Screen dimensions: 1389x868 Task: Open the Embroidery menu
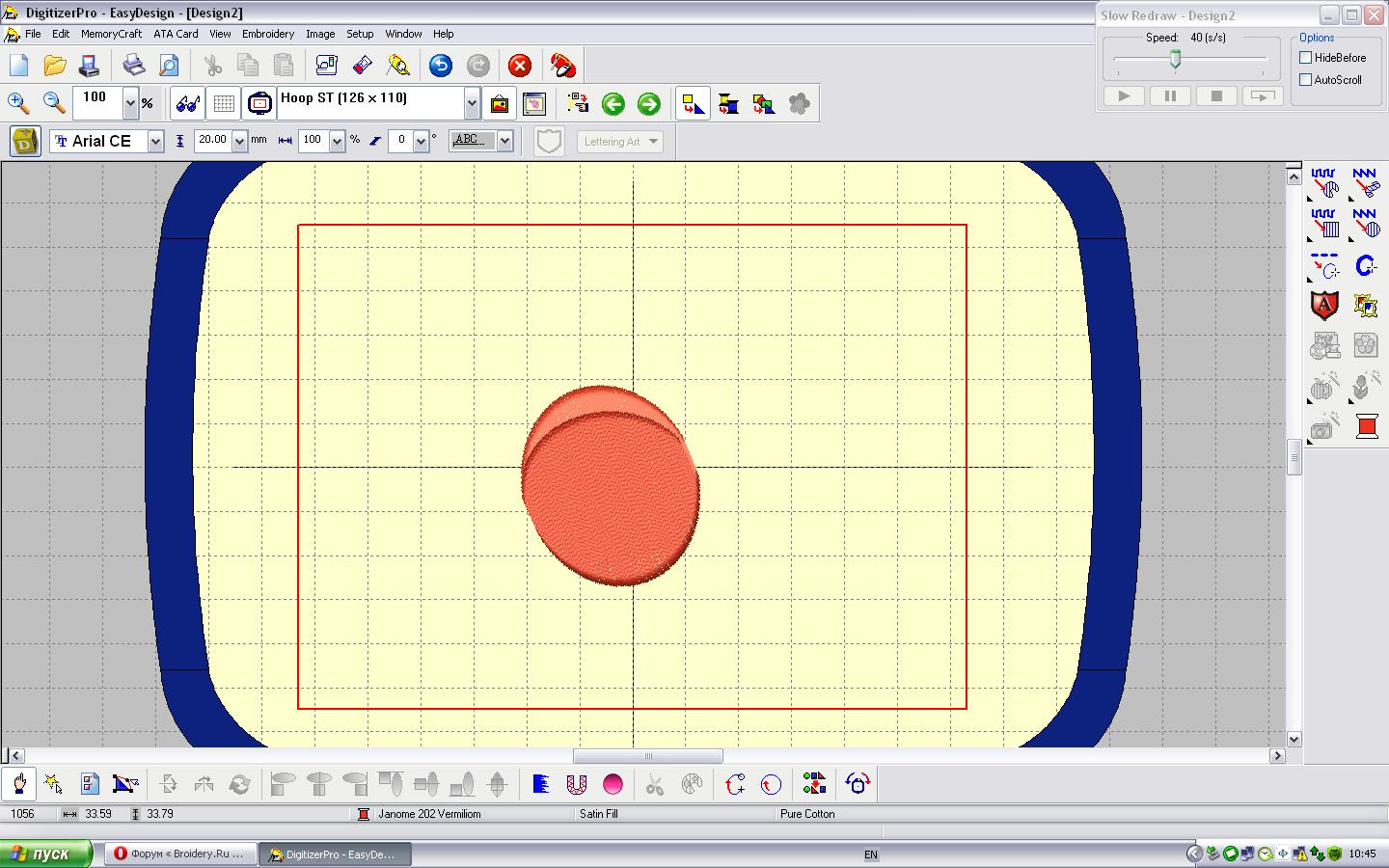267,34
